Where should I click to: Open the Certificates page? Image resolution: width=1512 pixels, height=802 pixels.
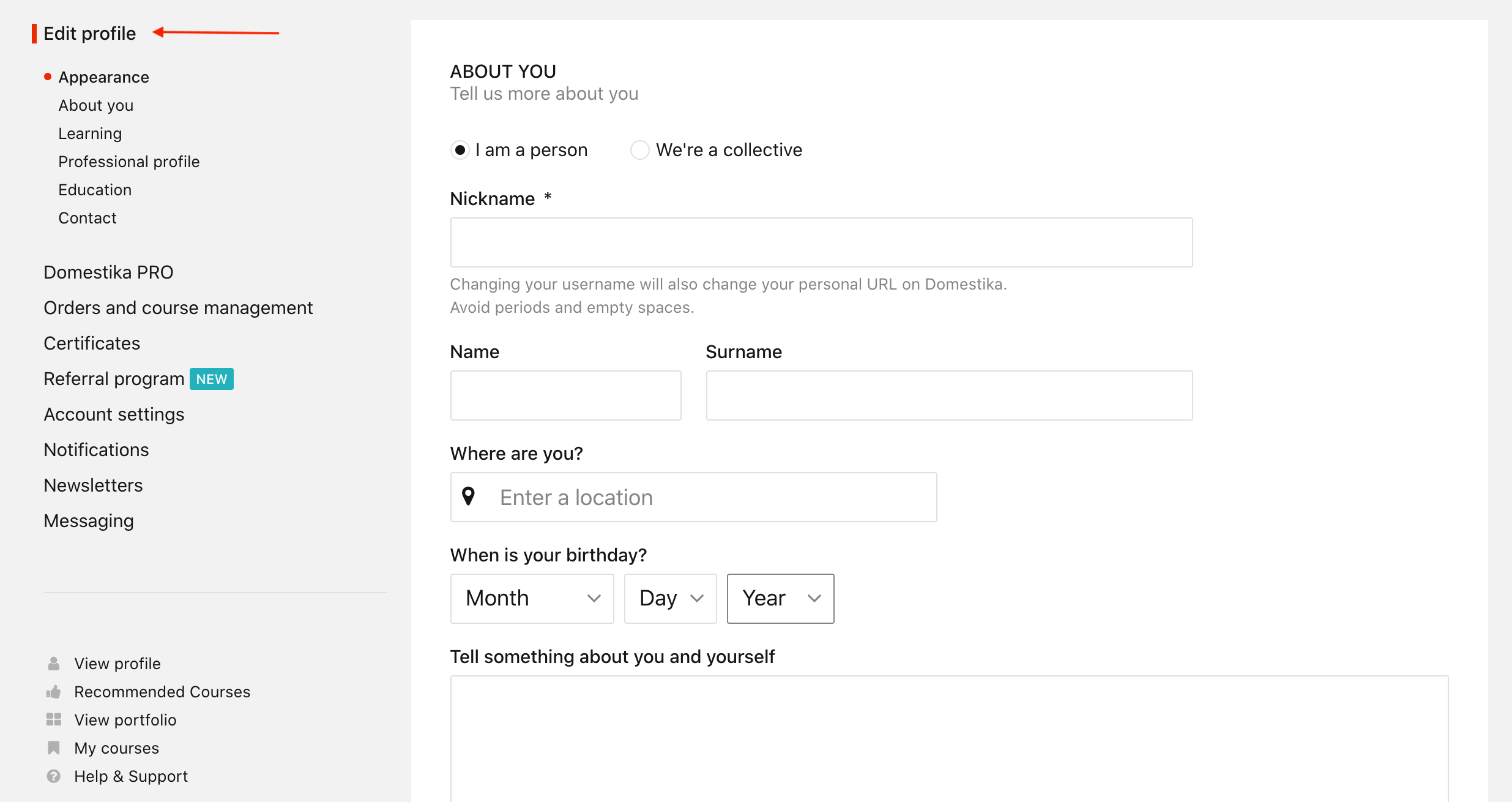click(92, 343)
